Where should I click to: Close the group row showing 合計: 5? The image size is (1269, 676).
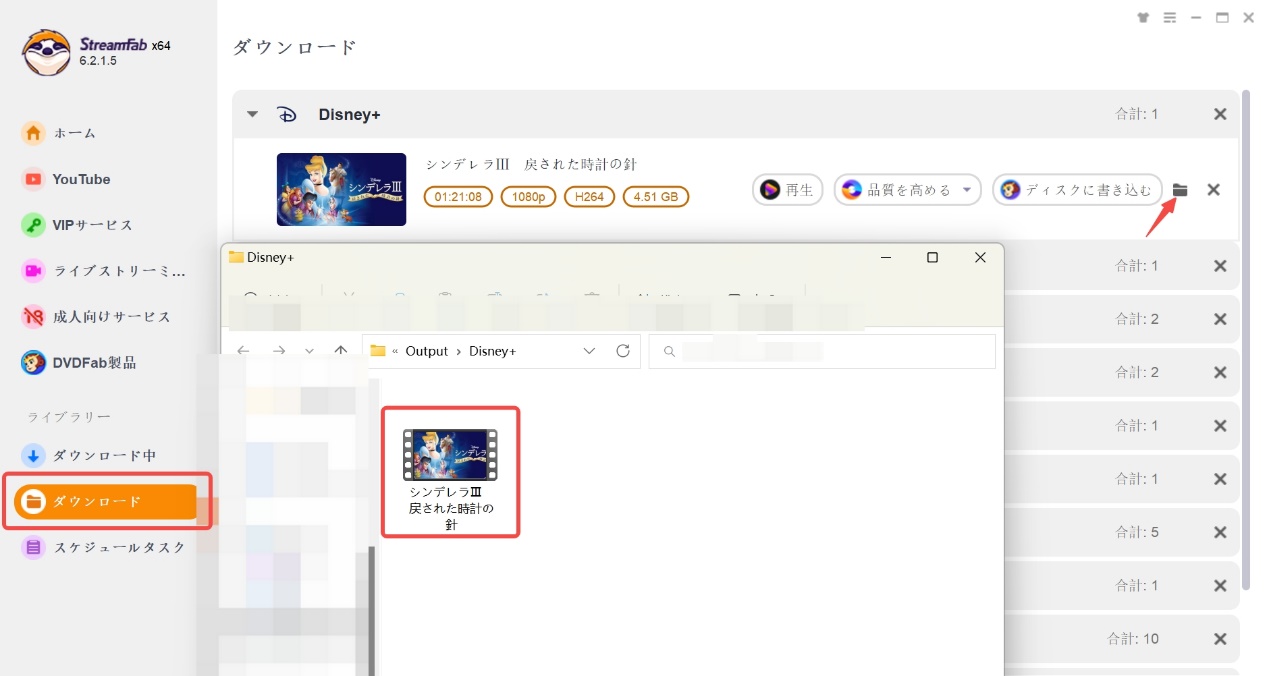click(1220, 532)
